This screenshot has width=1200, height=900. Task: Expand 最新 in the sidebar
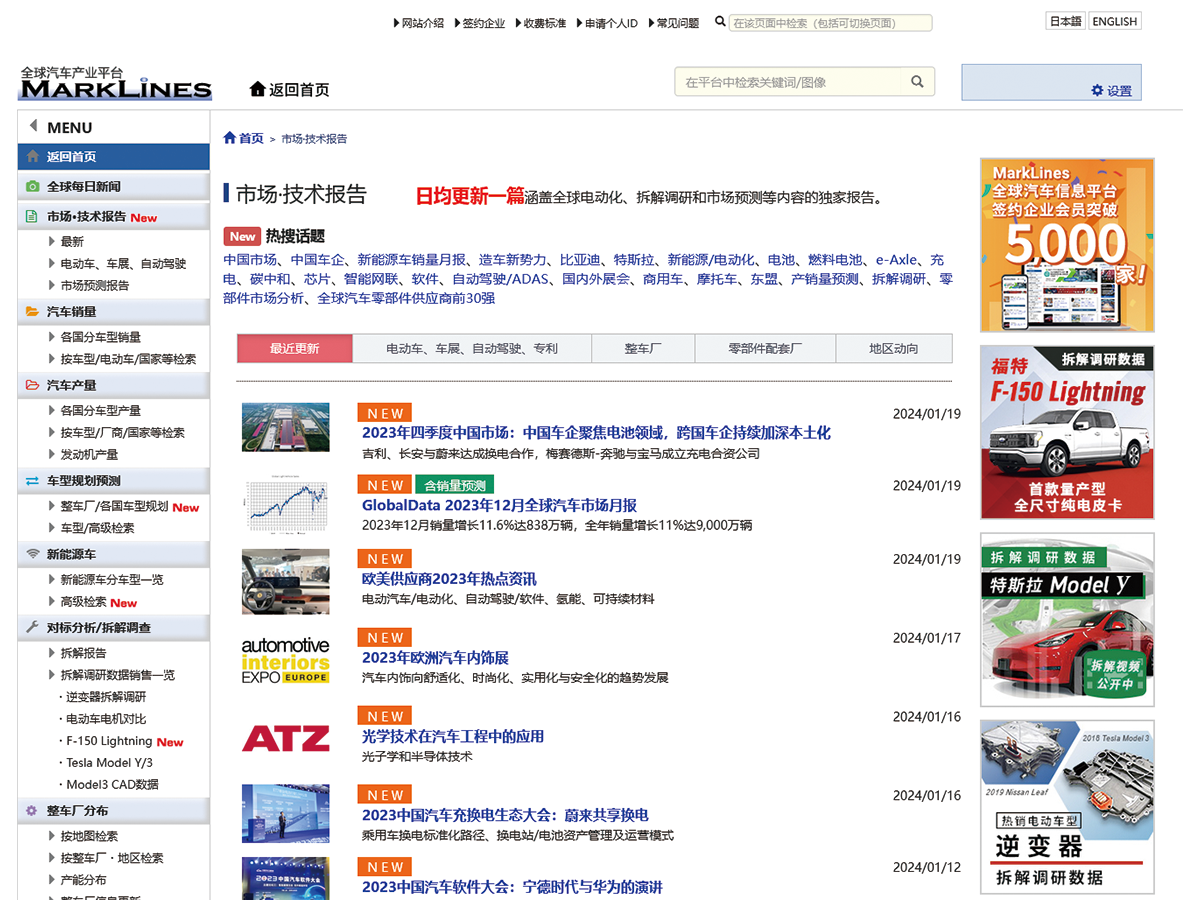pos(72,241)
